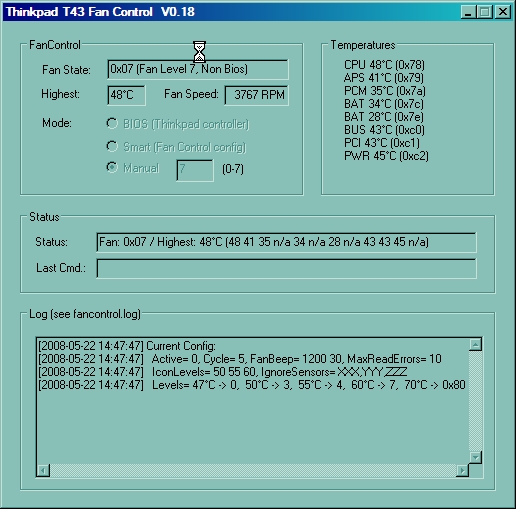Click the log vertical scrollbar track
The image size is (516, 509).
(x=475, y=401)
